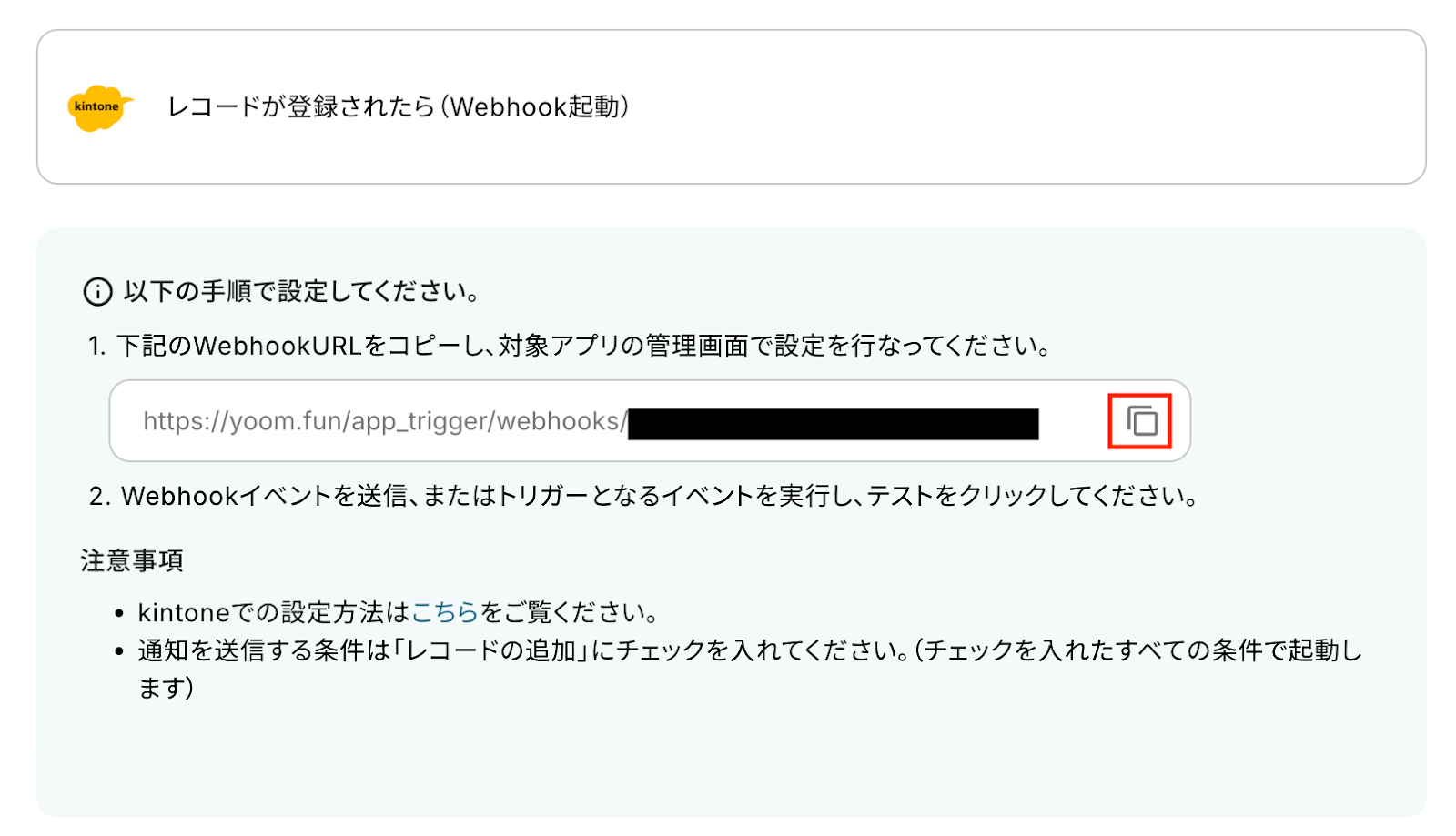Screen dimensions: 1456x836
Task: Click the 以下の手順で設定してください heading text
Action: click(302, 291)
